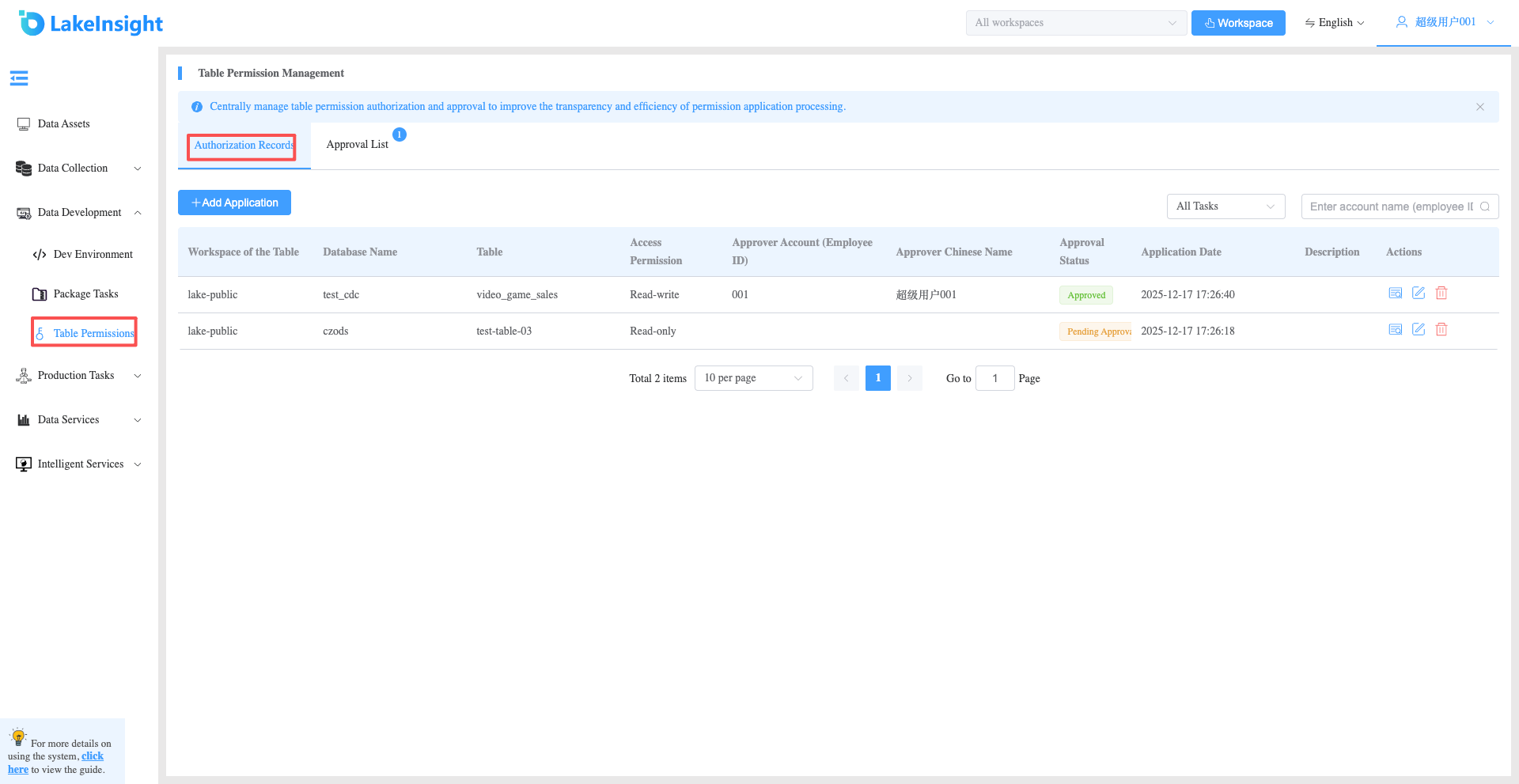Screen dimensions: 1519x784
Task: Open the 'click here' guide link
Action: (x=55, y=763)
